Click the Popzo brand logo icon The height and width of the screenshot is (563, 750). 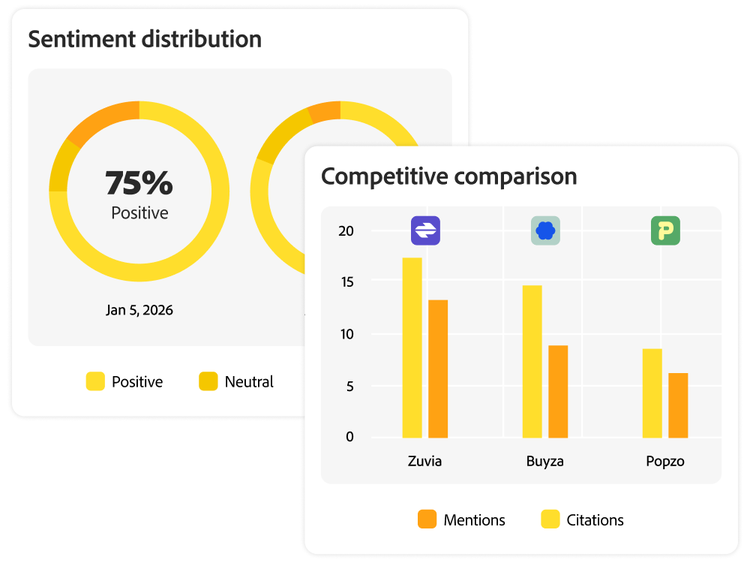(665, 231)
